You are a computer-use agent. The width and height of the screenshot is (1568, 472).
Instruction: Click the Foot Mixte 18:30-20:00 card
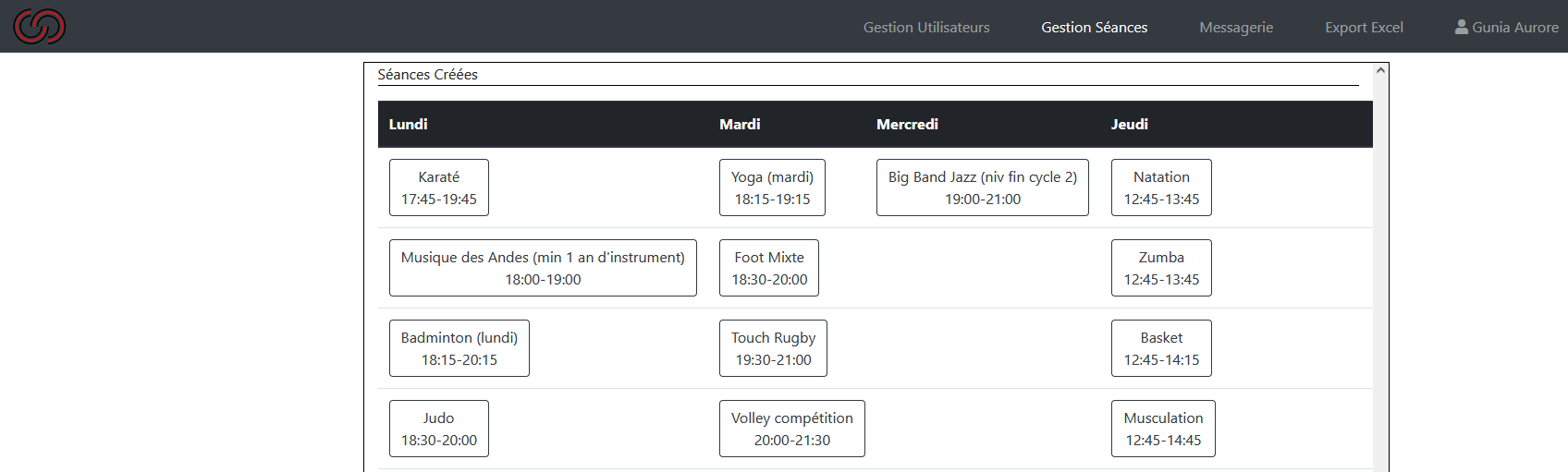point(769,268)
